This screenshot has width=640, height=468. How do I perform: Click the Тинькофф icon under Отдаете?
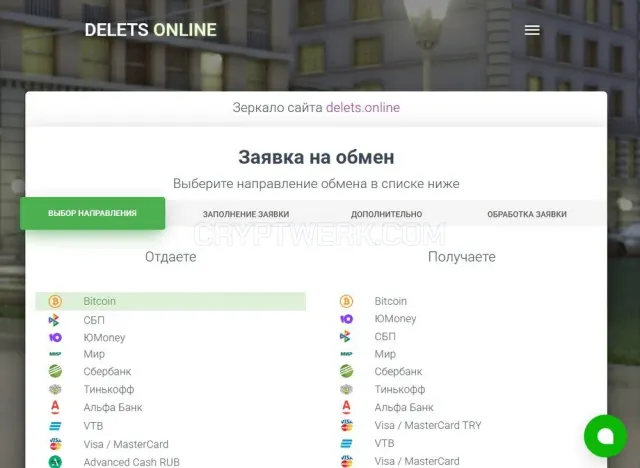point(55,389)
